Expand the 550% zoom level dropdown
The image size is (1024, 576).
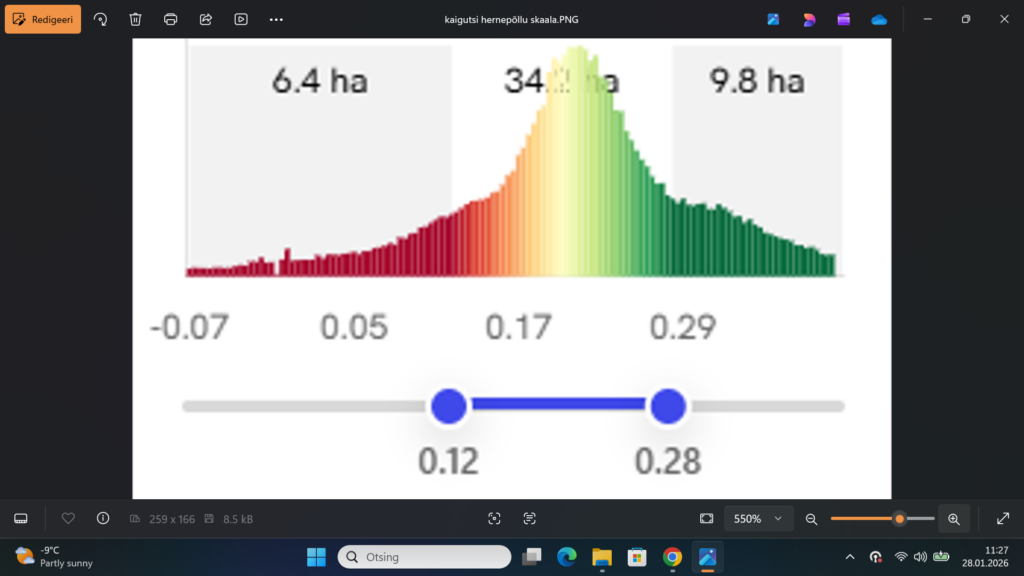click(758, 519)
